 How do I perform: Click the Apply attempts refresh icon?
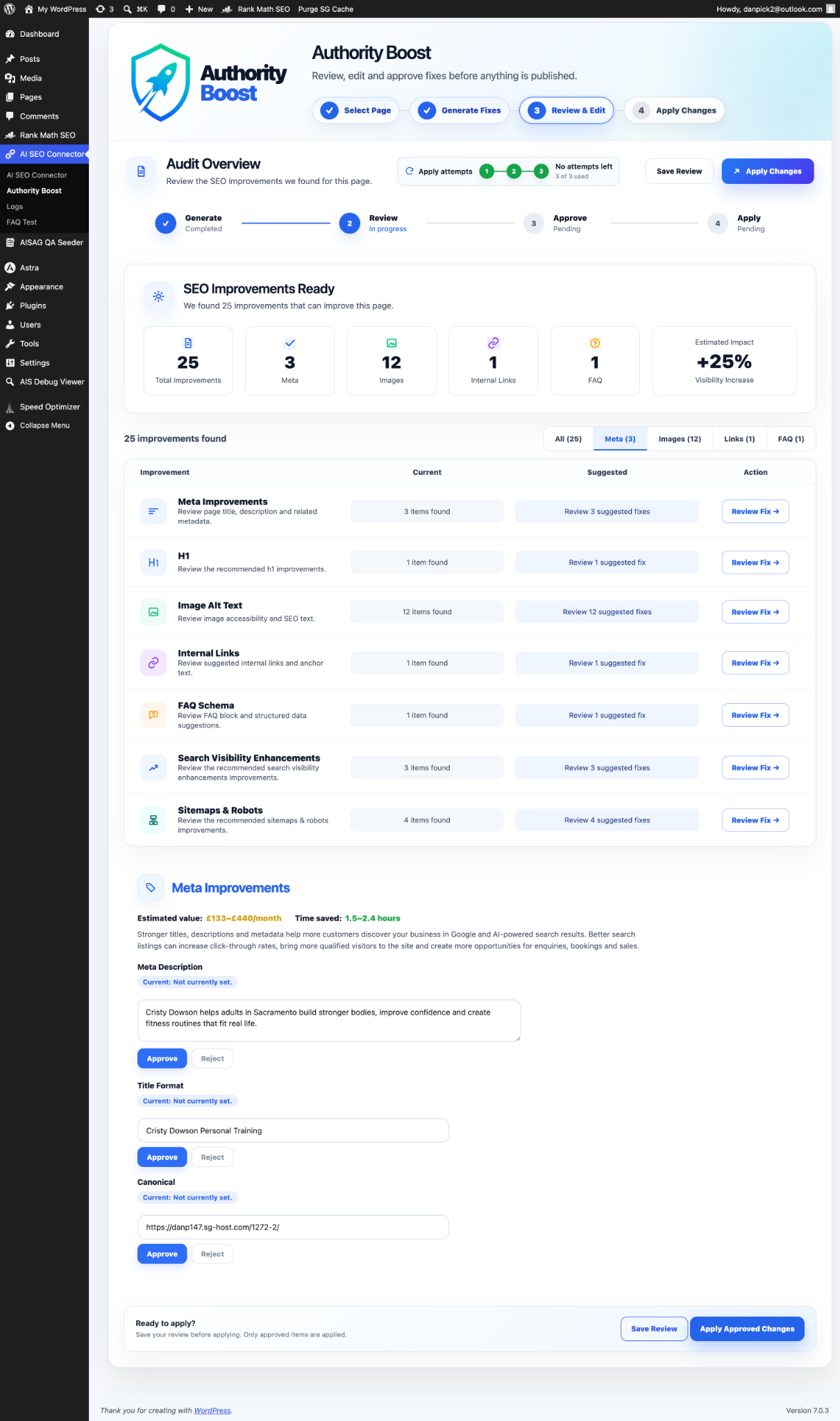[410, 171]
